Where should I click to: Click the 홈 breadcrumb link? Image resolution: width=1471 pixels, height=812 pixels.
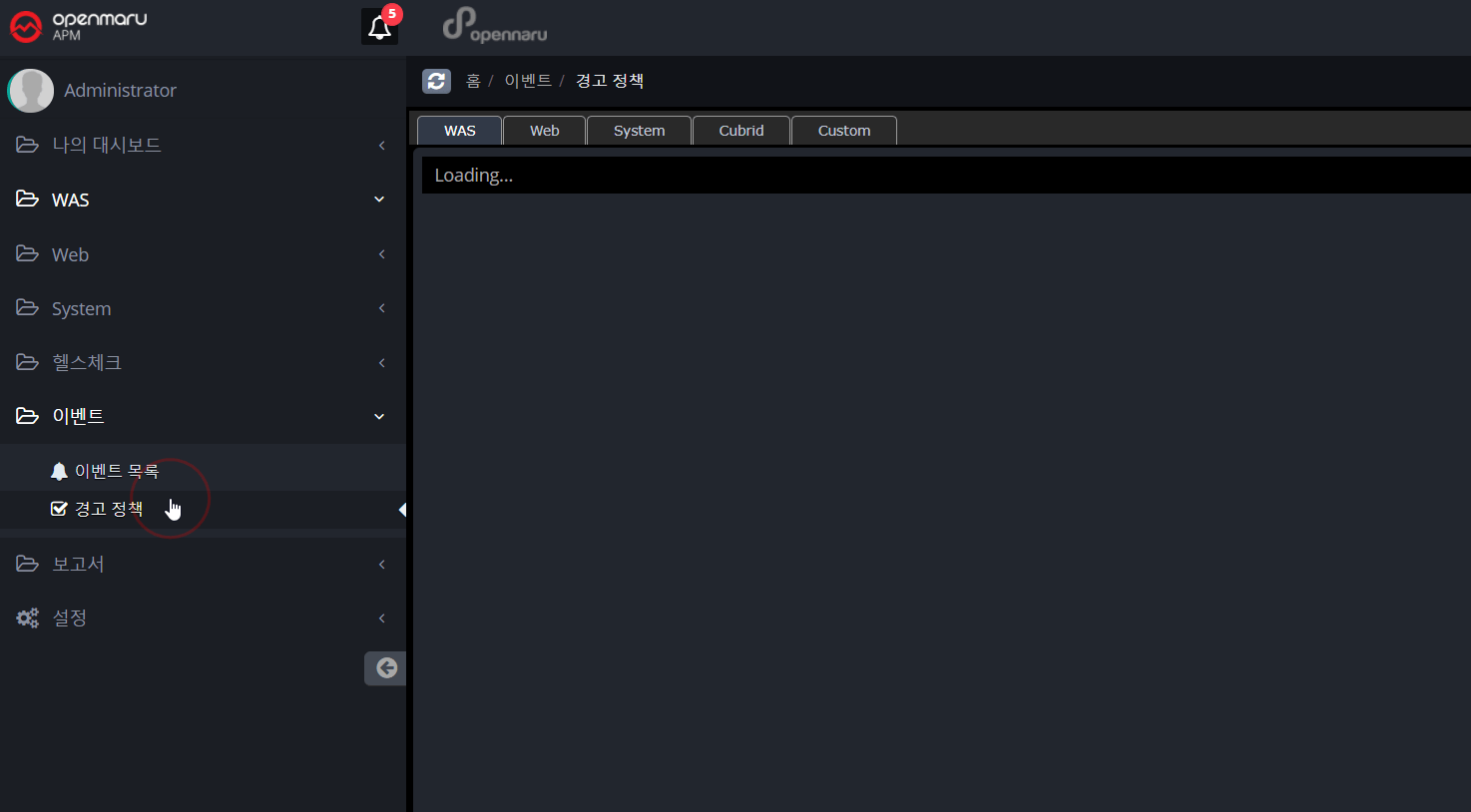click(x=472, y=81)
